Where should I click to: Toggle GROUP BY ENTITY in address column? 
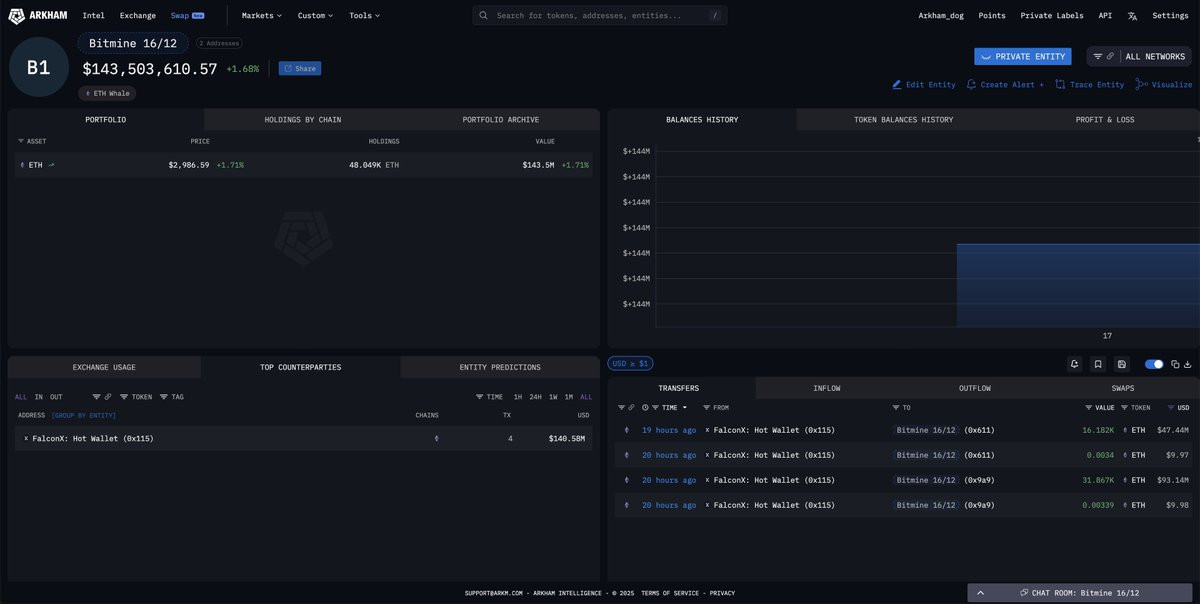[x=84, y=415]
